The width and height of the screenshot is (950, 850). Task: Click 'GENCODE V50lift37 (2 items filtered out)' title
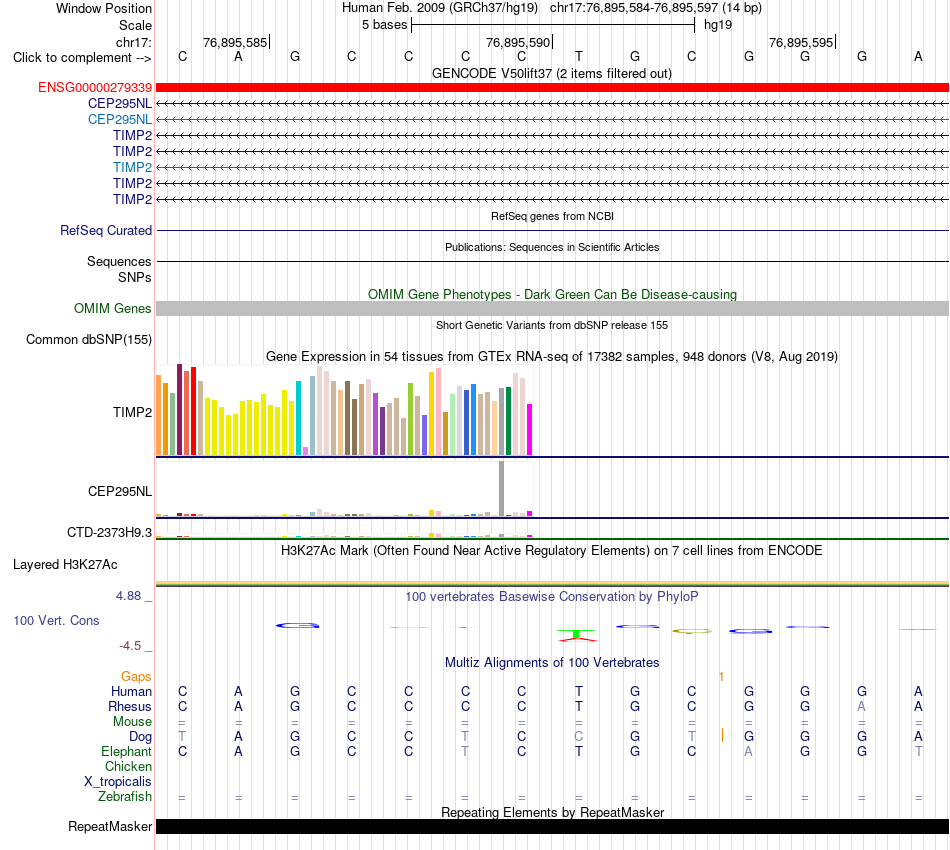click(552, 74)
